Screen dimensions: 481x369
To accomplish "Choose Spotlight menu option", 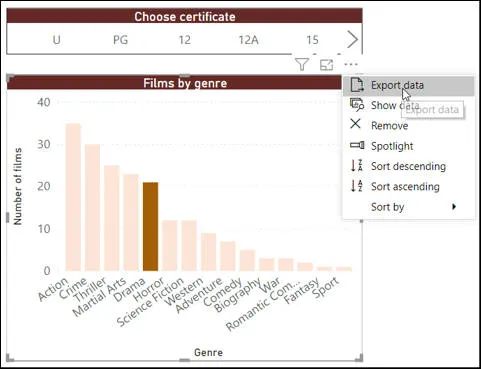I will click(408, 146).
